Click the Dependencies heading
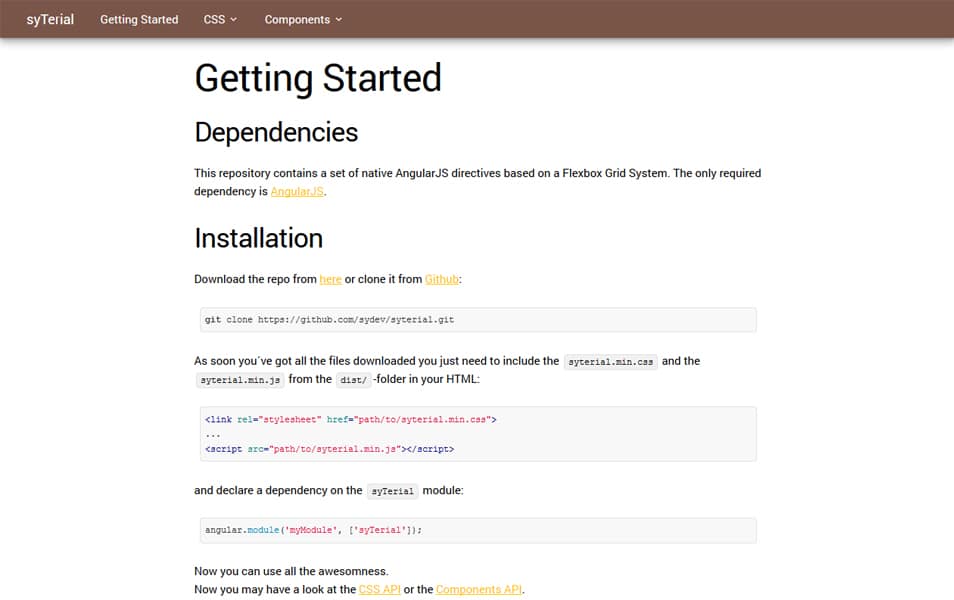 tap(276, 133)
